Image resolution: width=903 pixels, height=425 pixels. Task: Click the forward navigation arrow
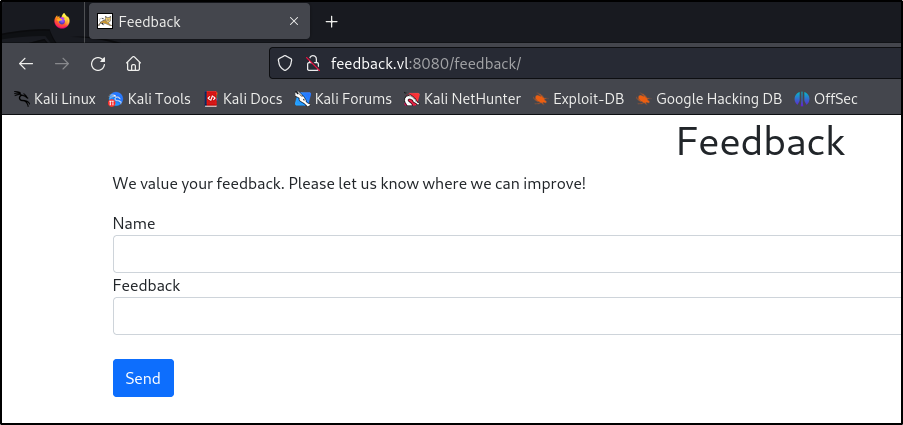click(x=62, y=64)
